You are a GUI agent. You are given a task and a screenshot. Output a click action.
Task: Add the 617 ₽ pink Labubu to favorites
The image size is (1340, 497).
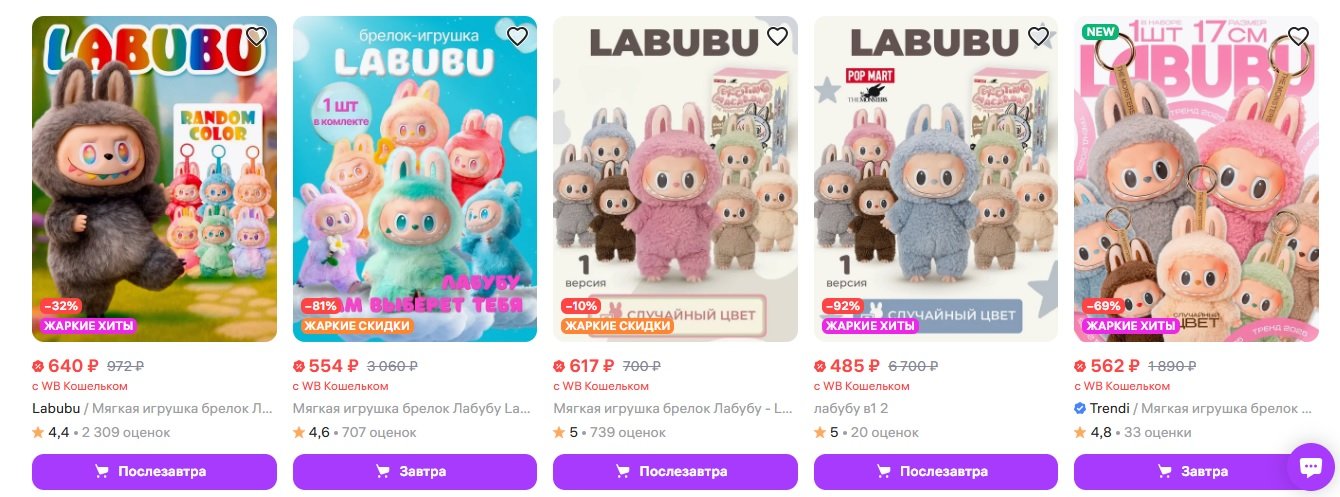coord(777,37)
